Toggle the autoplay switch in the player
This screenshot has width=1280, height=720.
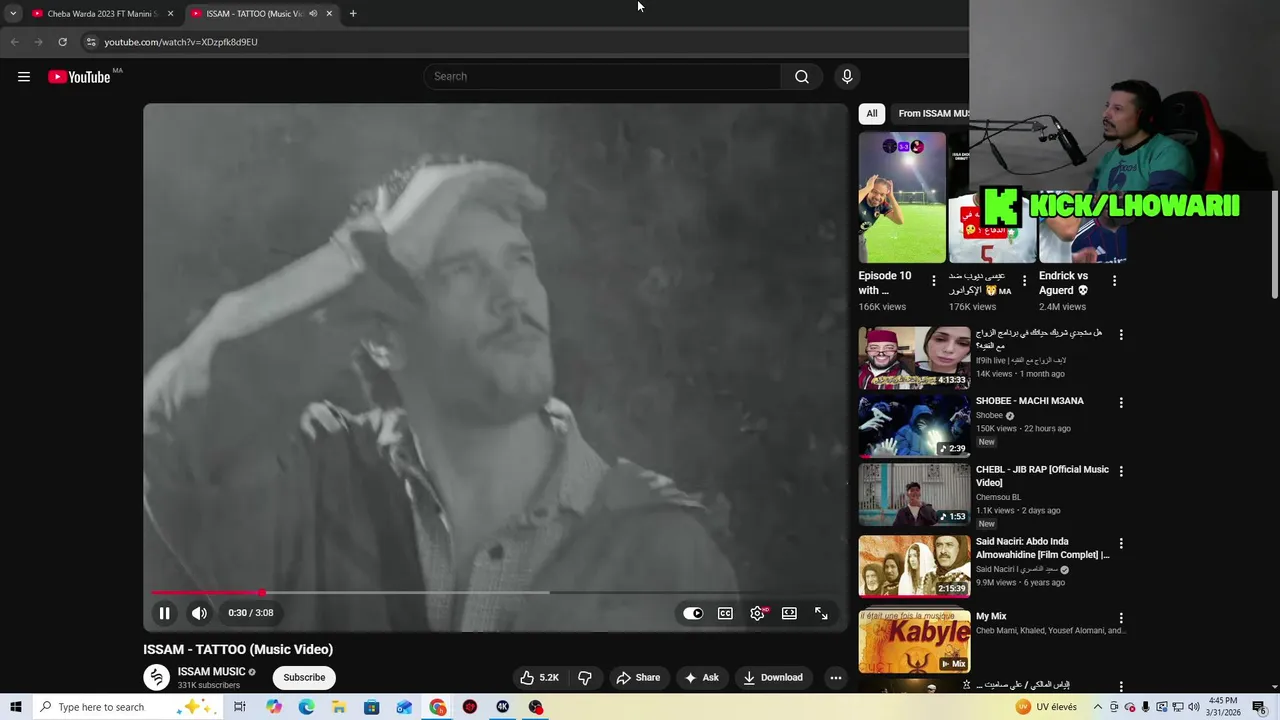[x=693, y=613]
